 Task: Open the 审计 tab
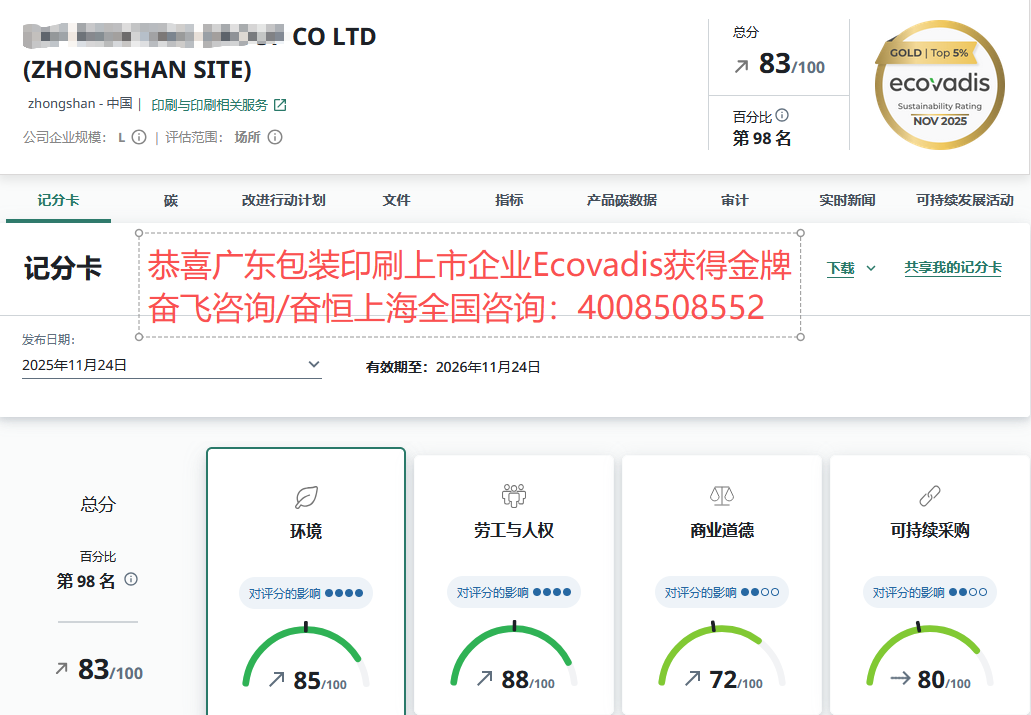[x=734, y=200]
